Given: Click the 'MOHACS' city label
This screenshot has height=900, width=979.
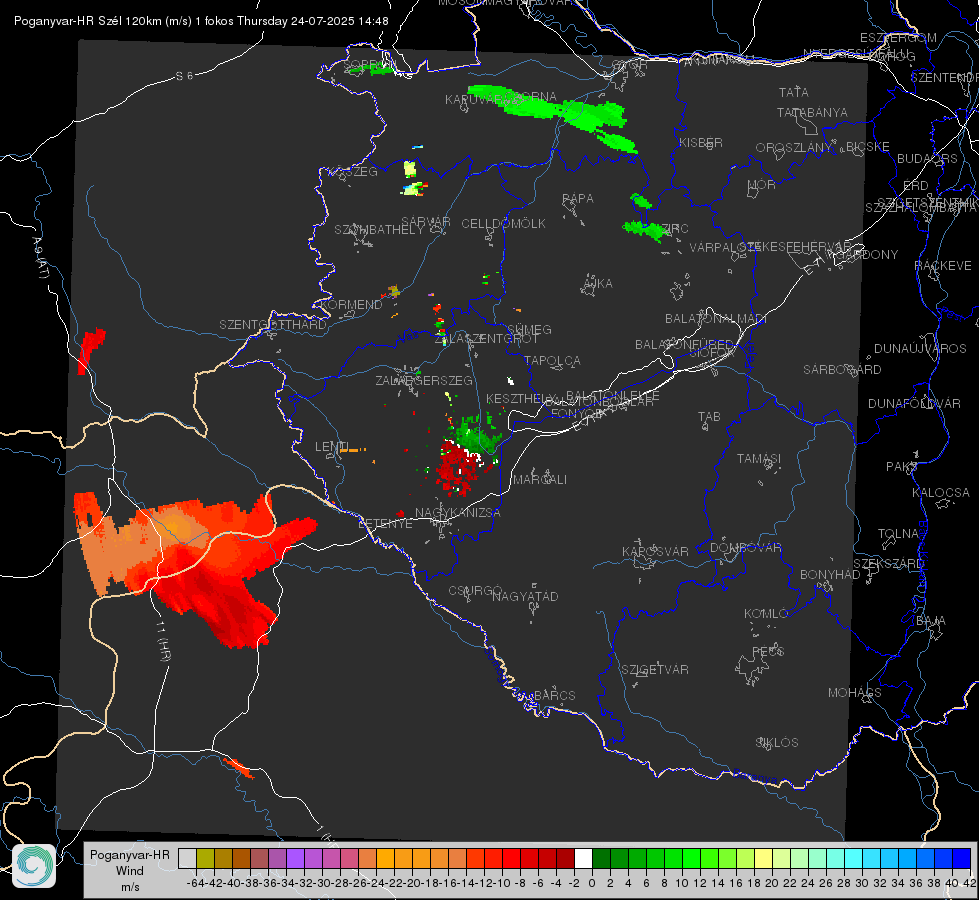Looking at the screenshot, I should coord(855,693).
